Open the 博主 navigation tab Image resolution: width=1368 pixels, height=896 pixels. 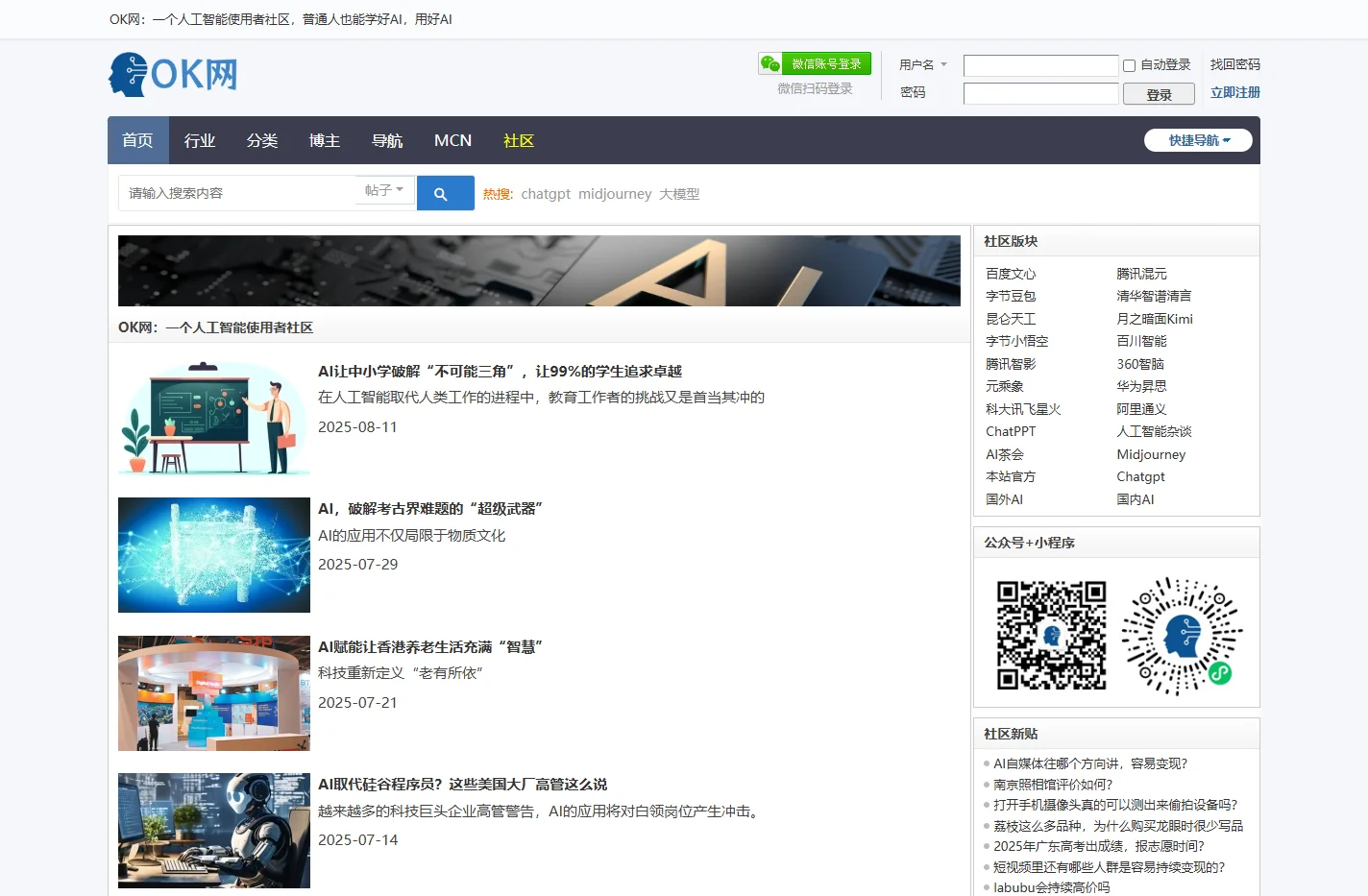(x=325, y=140)
